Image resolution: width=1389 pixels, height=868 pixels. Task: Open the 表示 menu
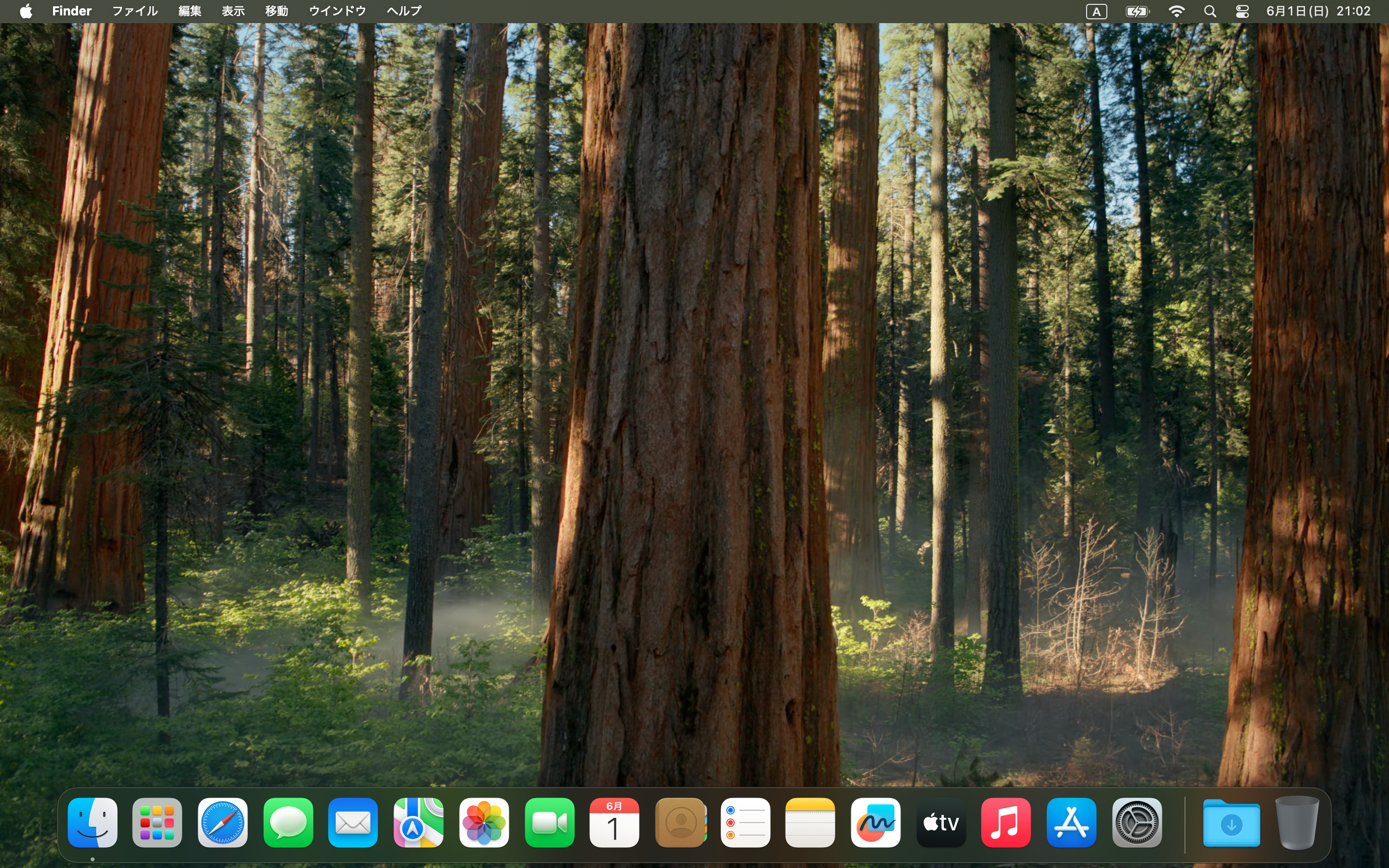pyautogui.click(x=233, y=11)
